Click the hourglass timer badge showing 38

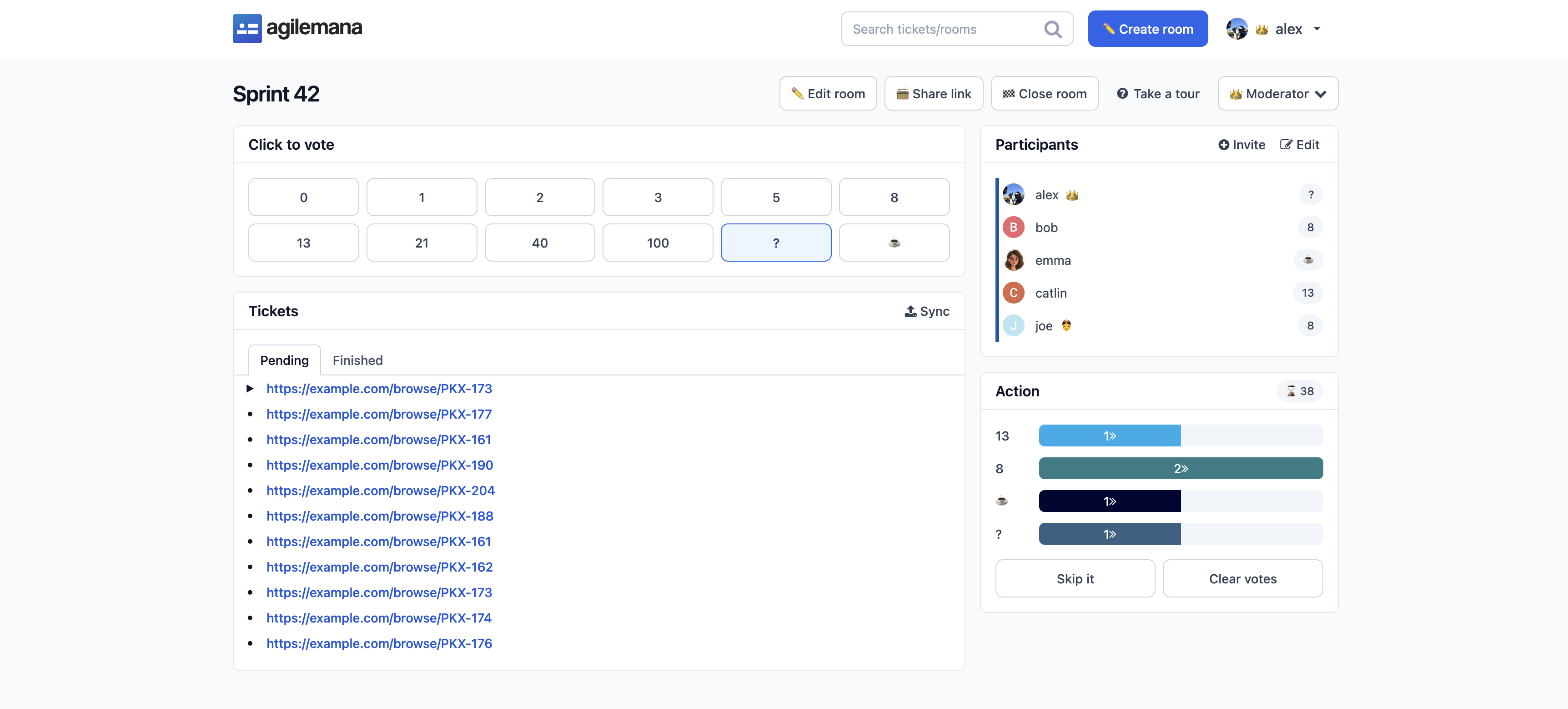coord(1300,391)
